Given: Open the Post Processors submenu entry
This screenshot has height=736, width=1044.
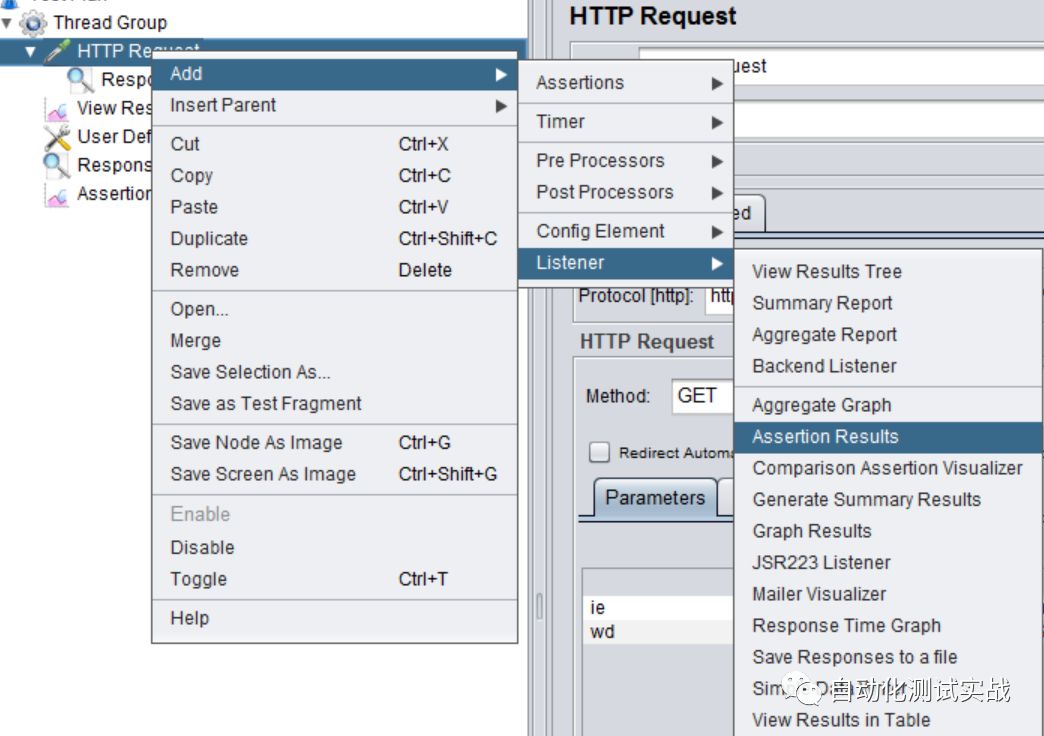Looking at the screenshot, I should pyautogui.click(x=625, y=192).
